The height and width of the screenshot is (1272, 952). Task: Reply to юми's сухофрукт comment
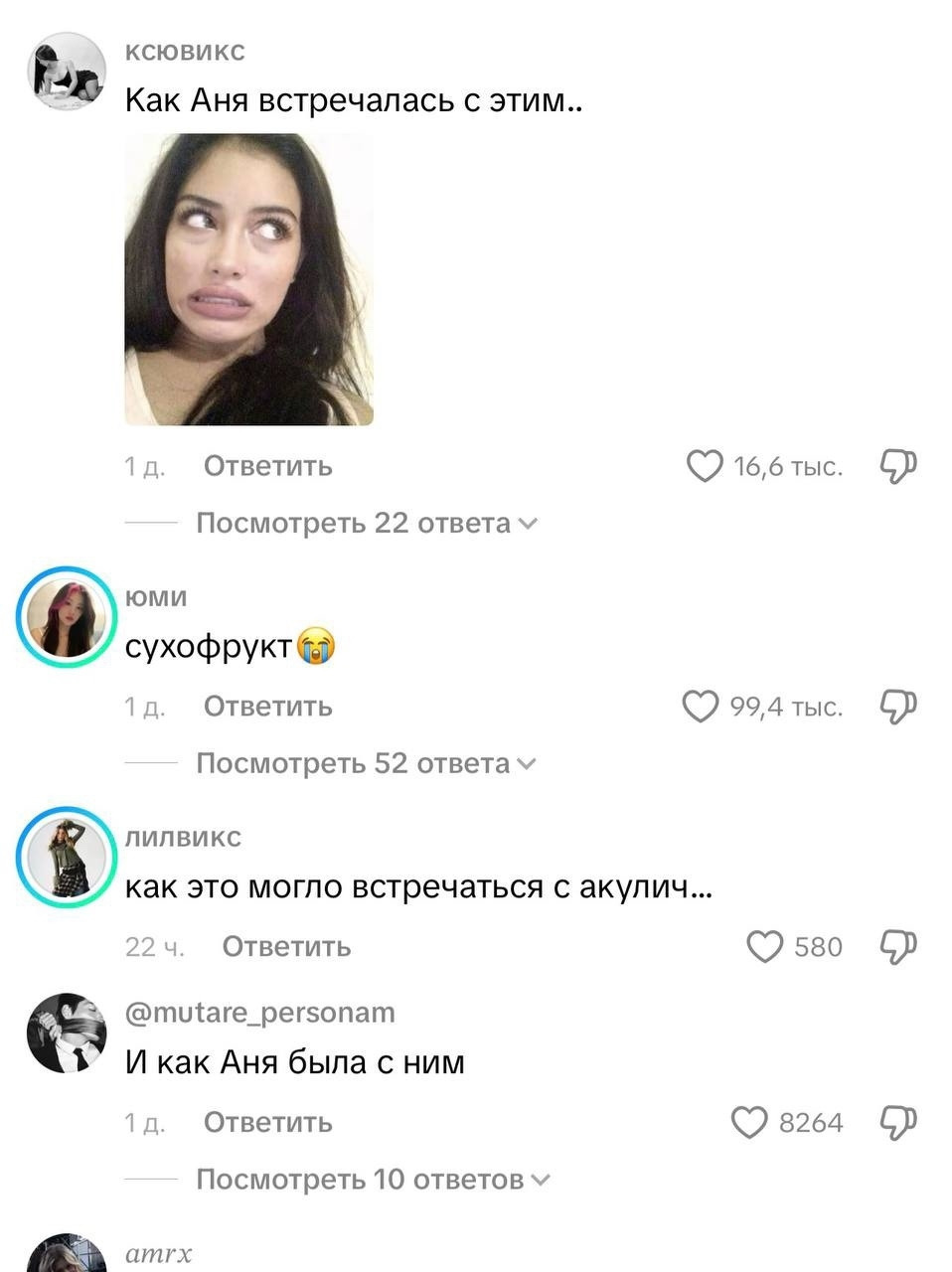pyautogui.click(x=268, y=707)
